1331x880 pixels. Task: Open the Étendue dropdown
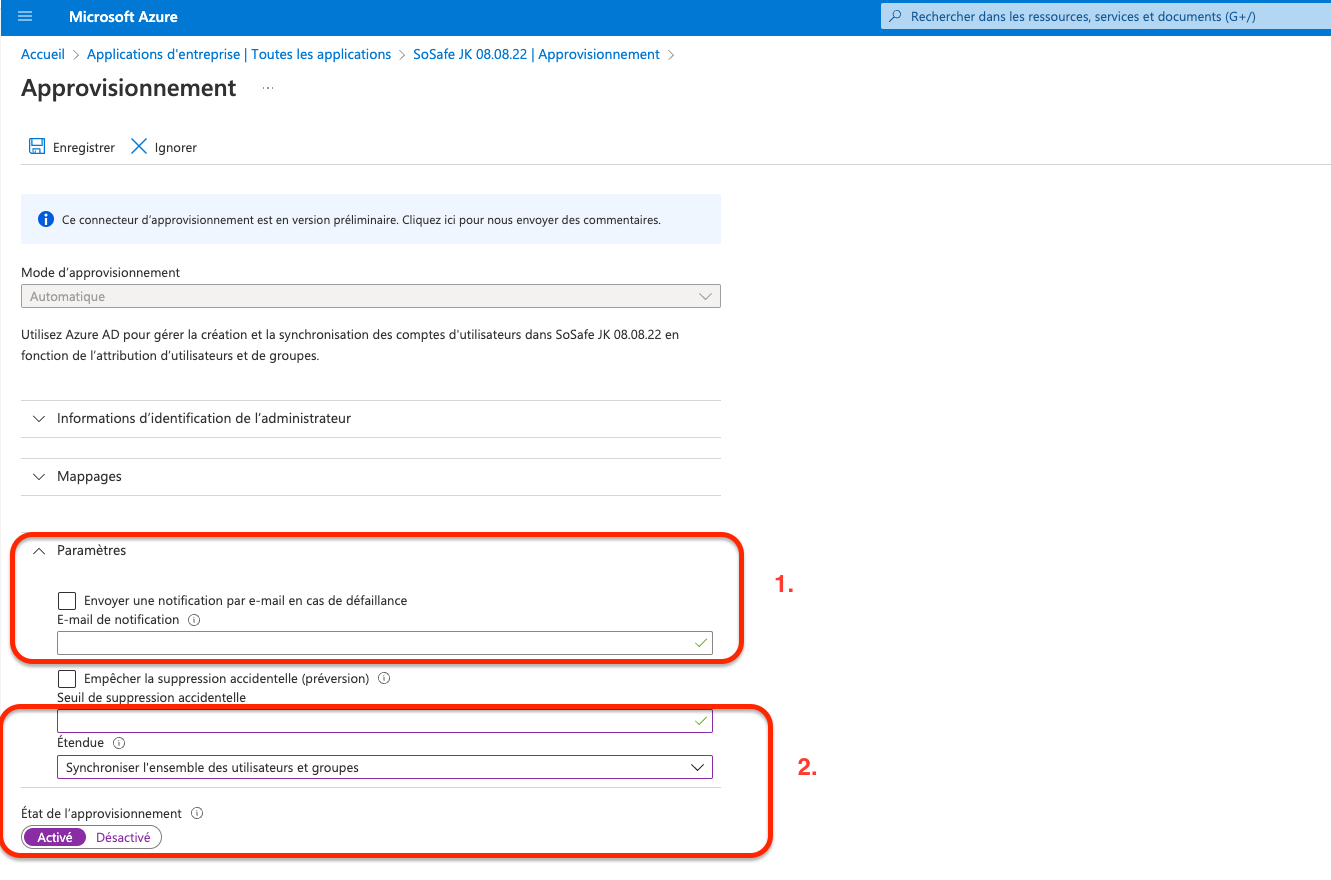(x=384, y=767)
